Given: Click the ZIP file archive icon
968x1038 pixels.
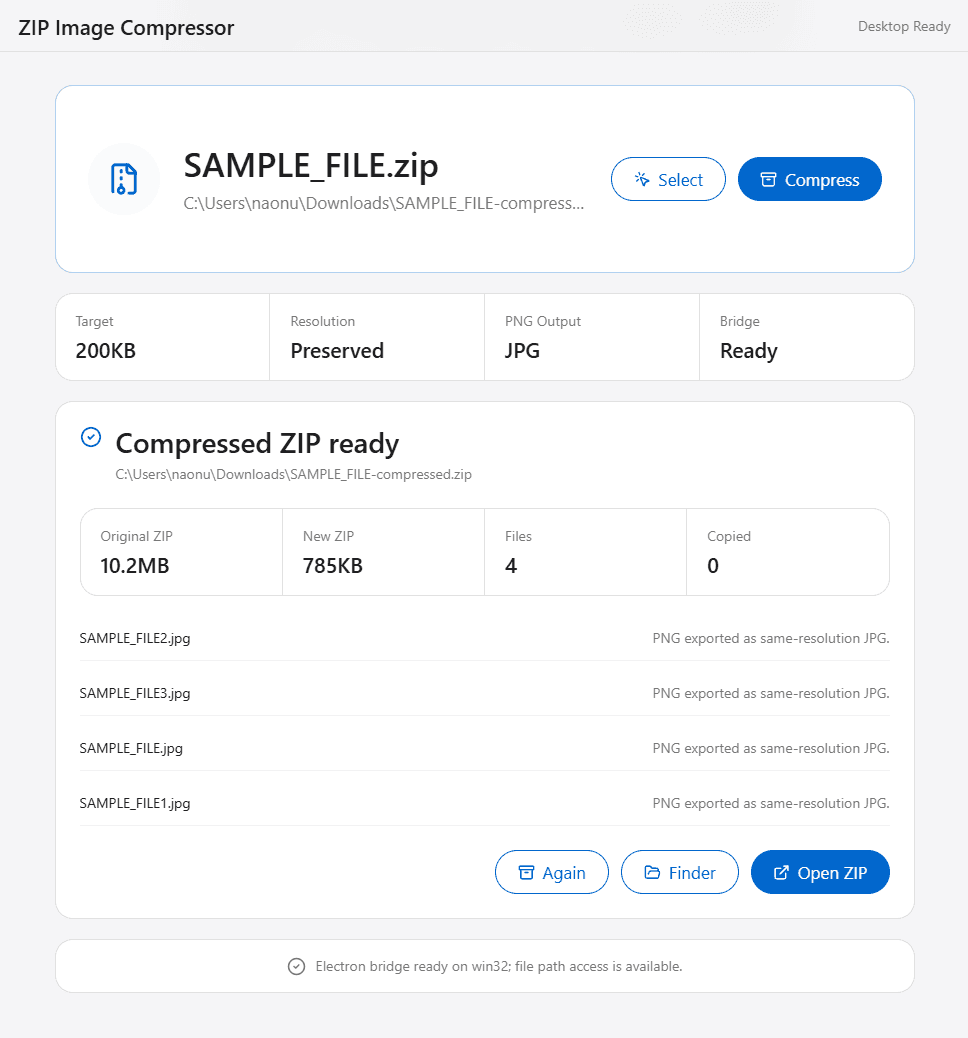Looking at the screenshot, I should [124, 179].
